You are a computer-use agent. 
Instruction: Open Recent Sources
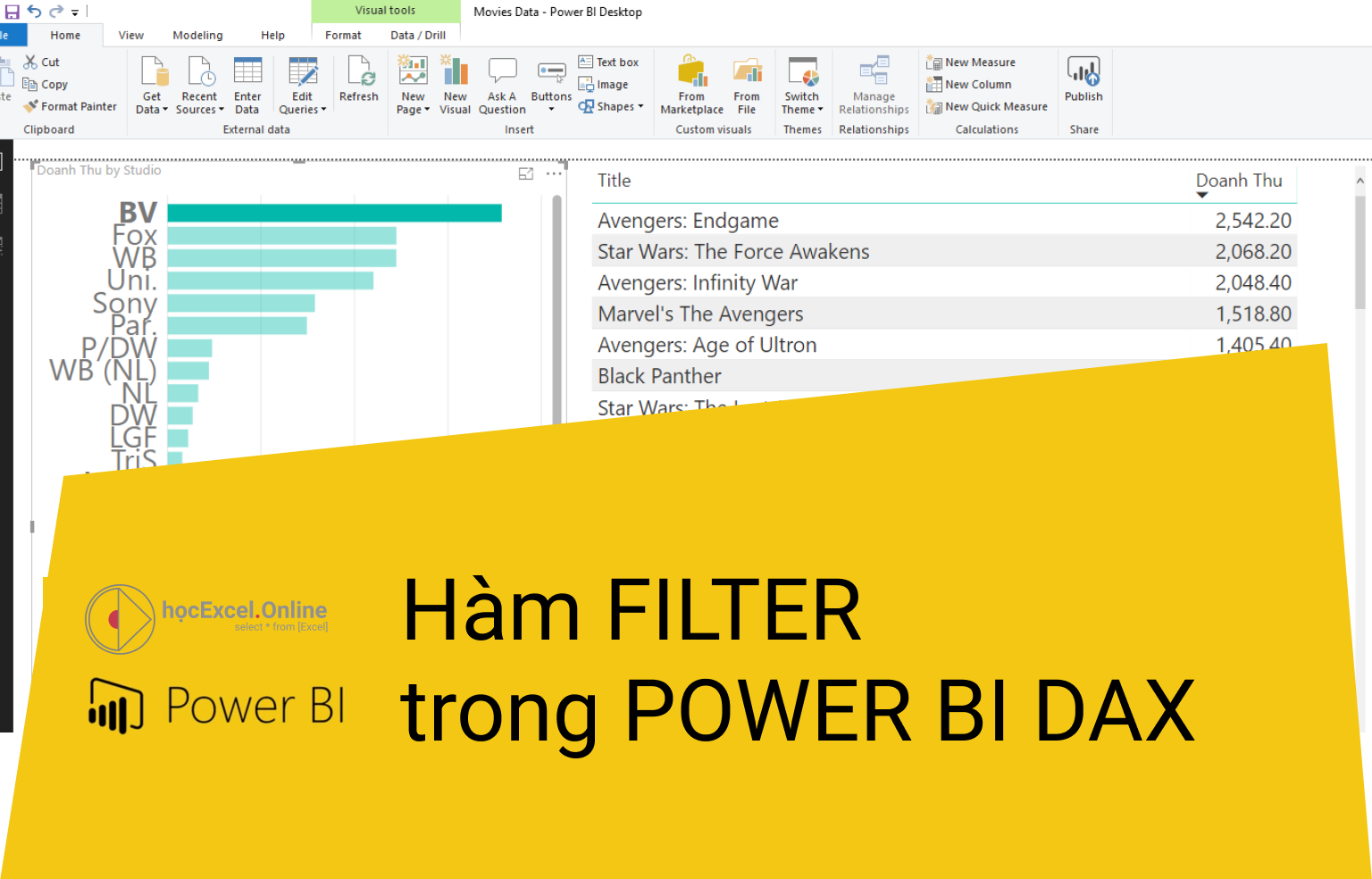[199, 83]
